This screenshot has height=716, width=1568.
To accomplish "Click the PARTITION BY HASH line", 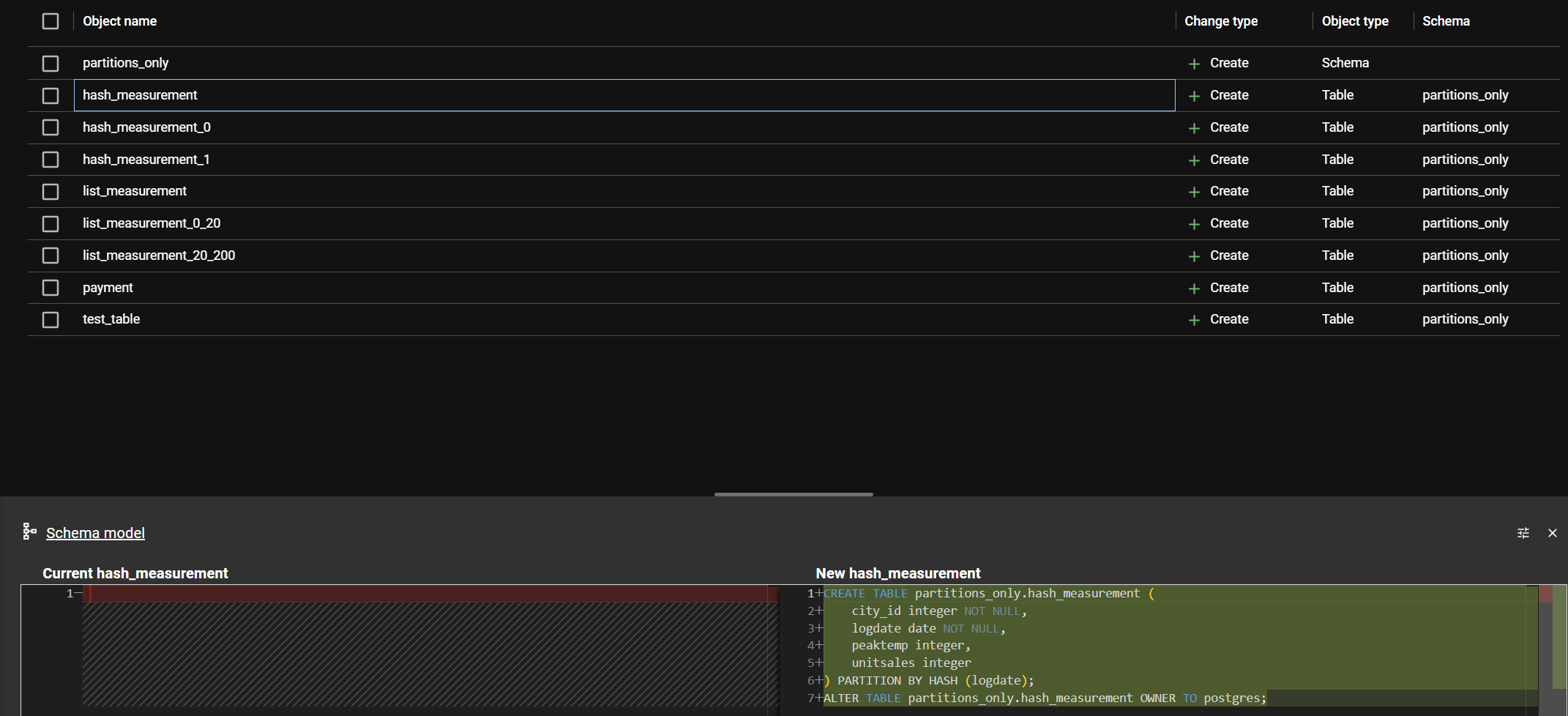I will (929, 681).
